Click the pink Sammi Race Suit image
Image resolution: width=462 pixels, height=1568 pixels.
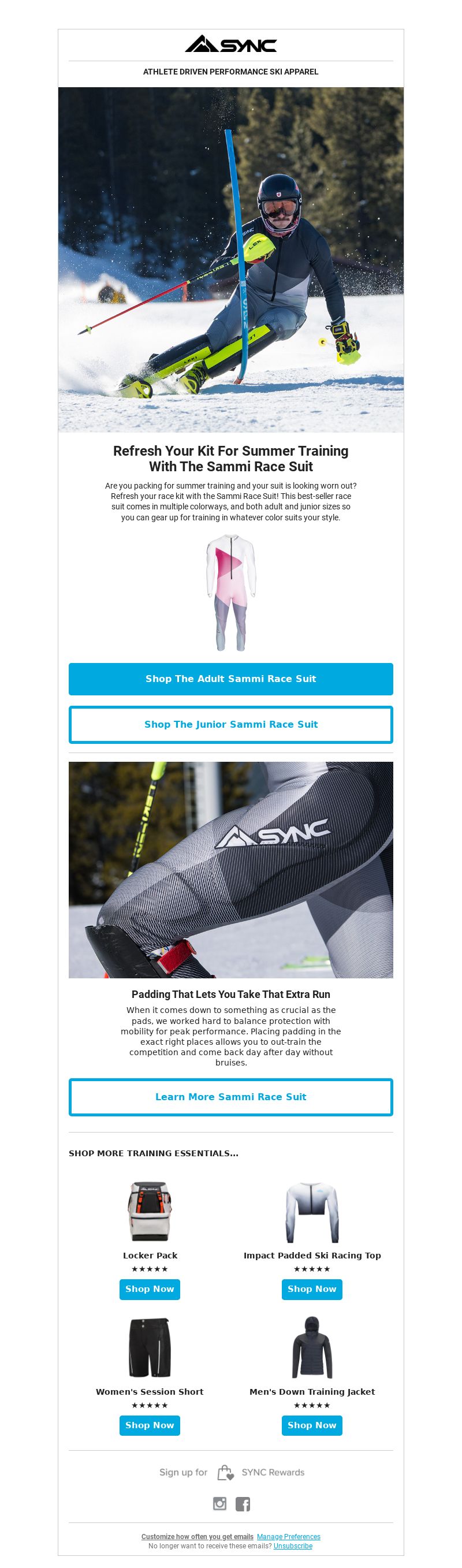[x=230, y=593]
